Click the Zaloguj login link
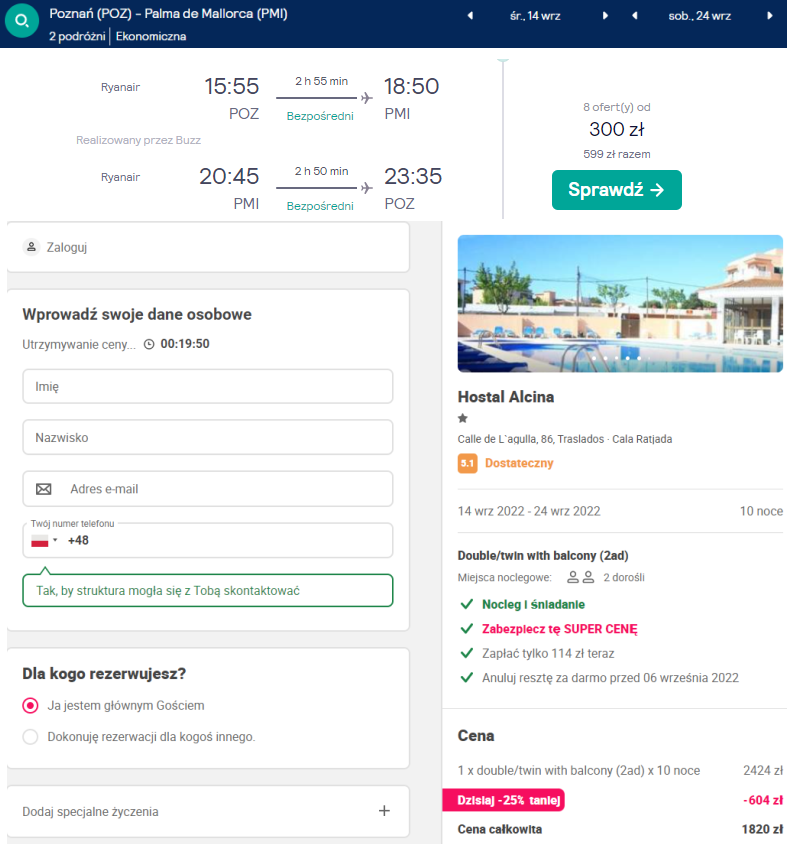Screen dimensions: 787x844 tap(67, 247)
